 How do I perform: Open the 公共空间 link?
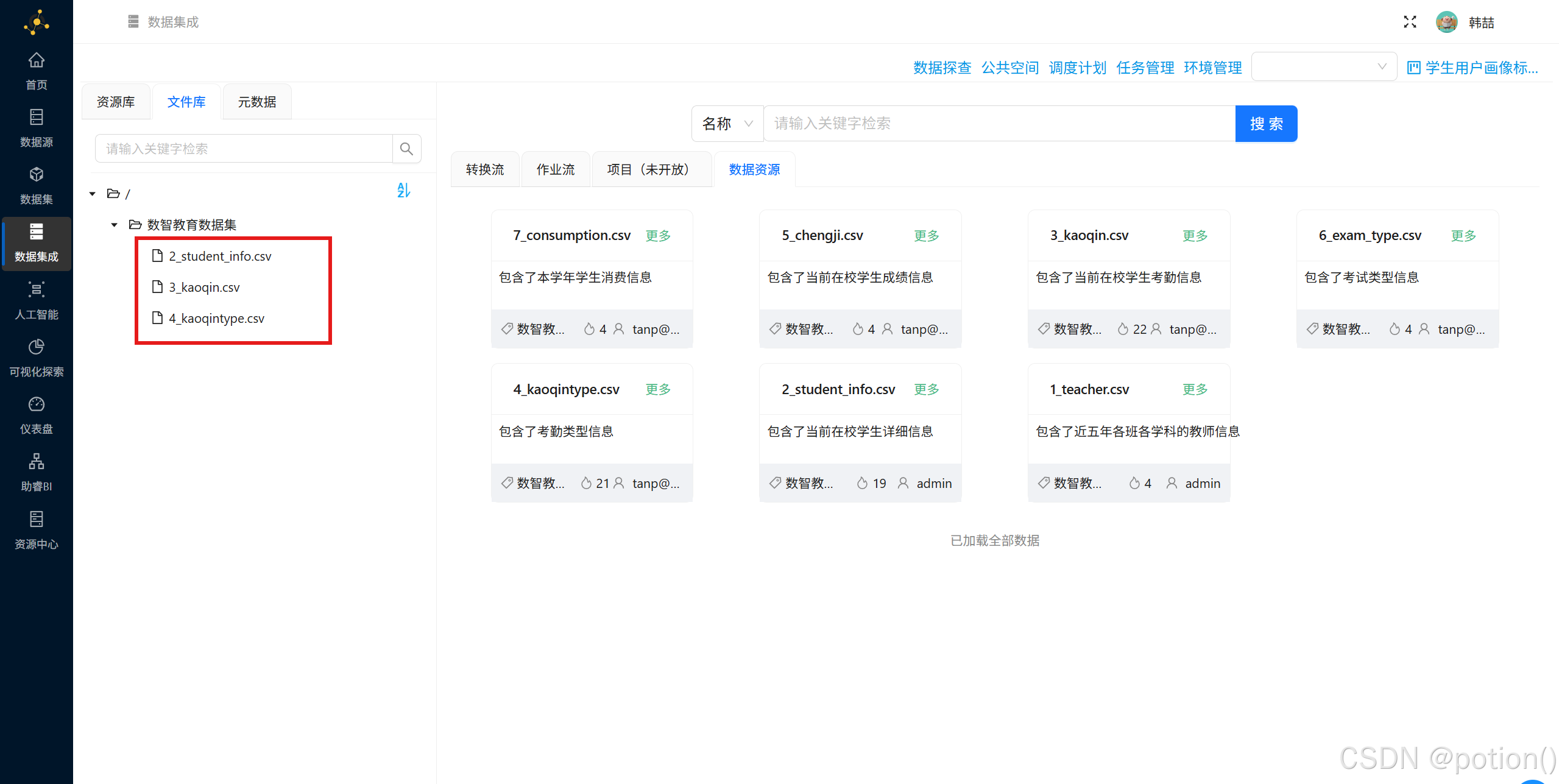click(1009, 68)
